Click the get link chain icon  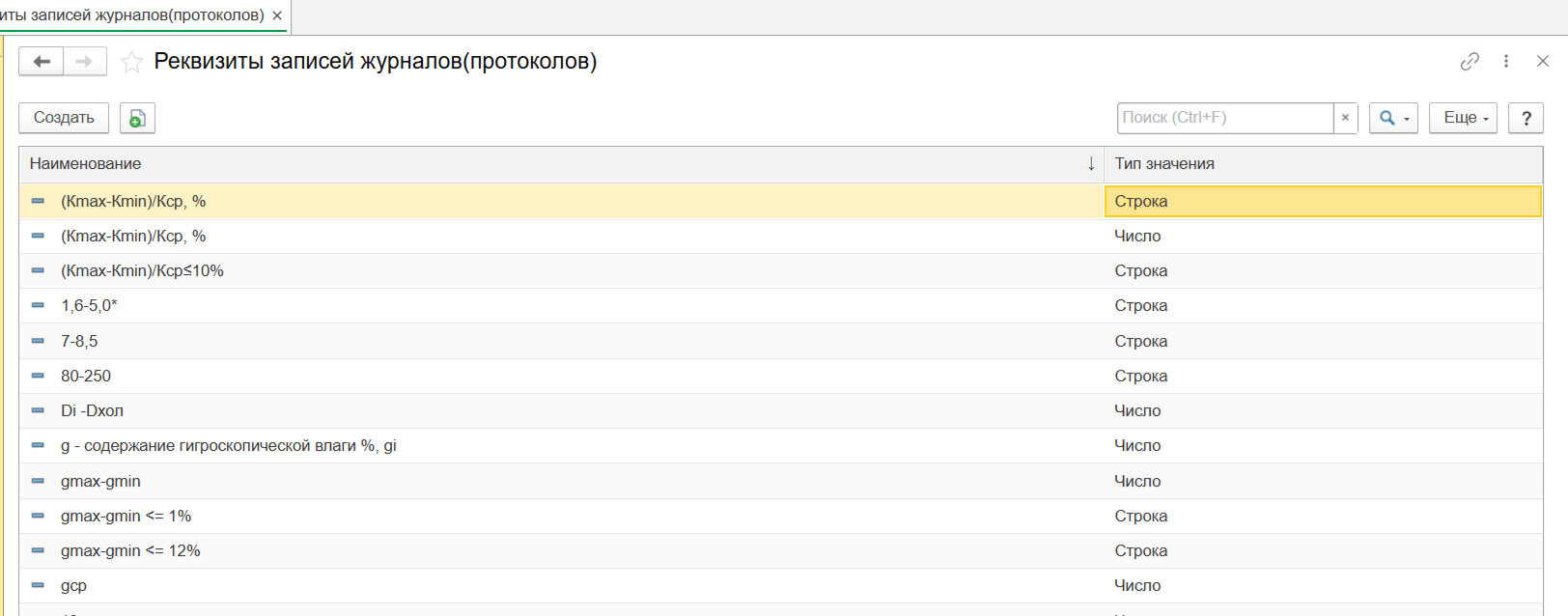click(1470, 62)
